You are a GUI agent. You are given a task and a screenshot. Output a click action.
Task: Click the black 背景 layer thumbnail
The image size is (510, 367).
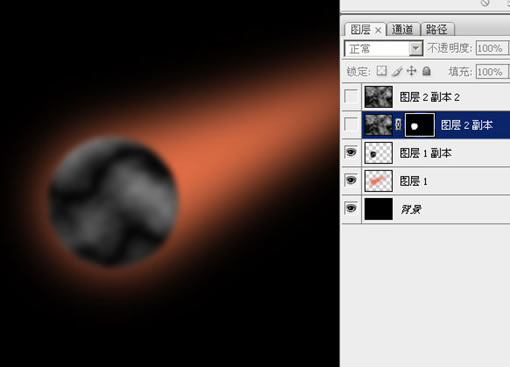tap(378, 209)
